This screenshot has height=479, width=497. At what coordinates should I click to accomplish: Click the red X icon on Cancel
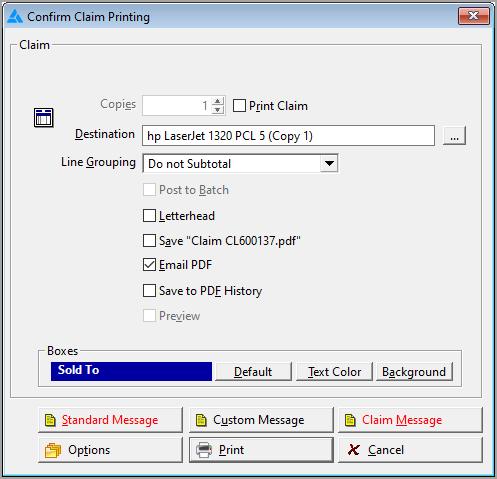[353, 450]
